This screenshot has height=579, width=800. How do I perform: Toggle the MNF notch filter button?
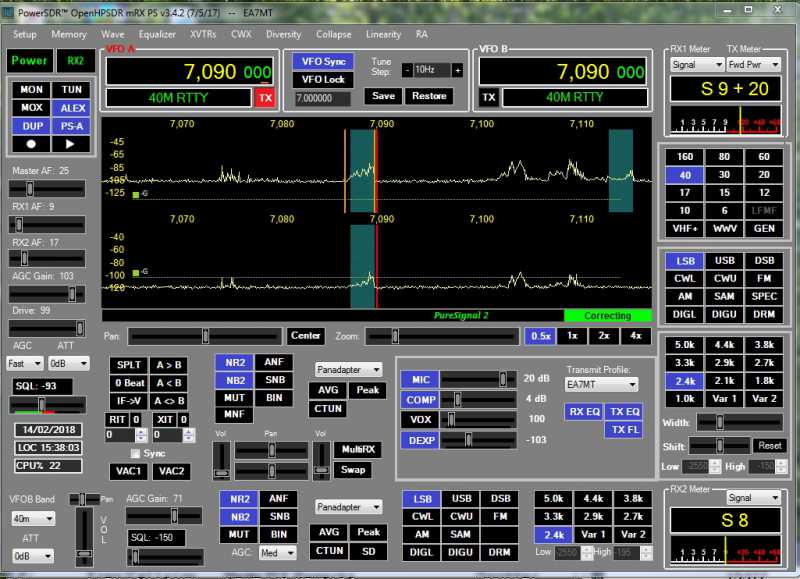(234, 414)
